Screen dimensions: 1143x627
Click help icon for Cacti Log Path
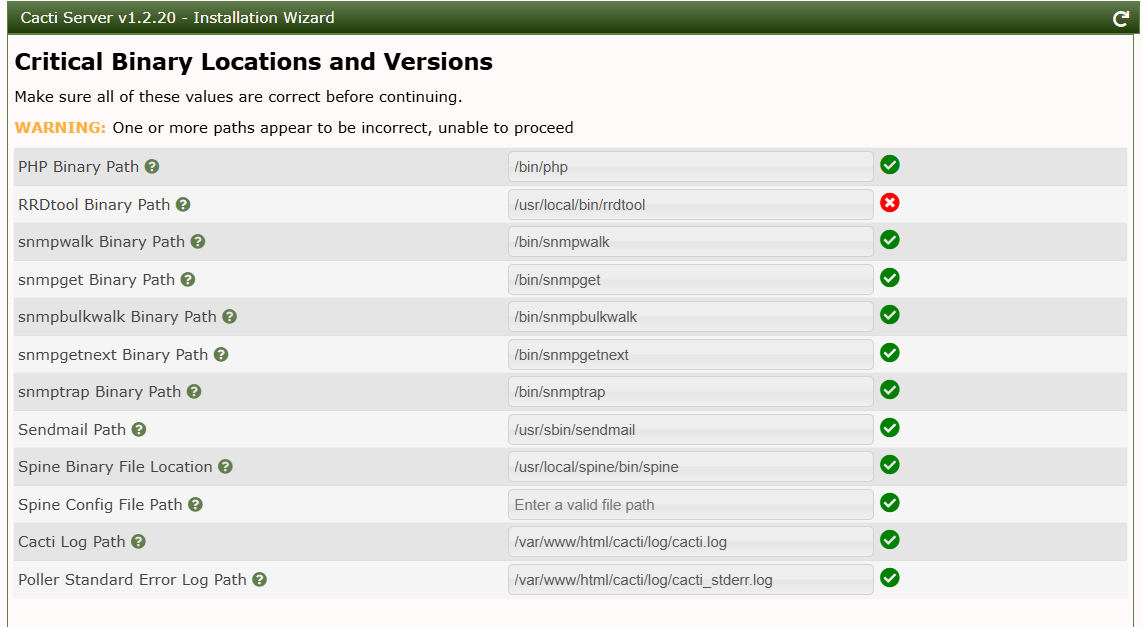[138, 542]
